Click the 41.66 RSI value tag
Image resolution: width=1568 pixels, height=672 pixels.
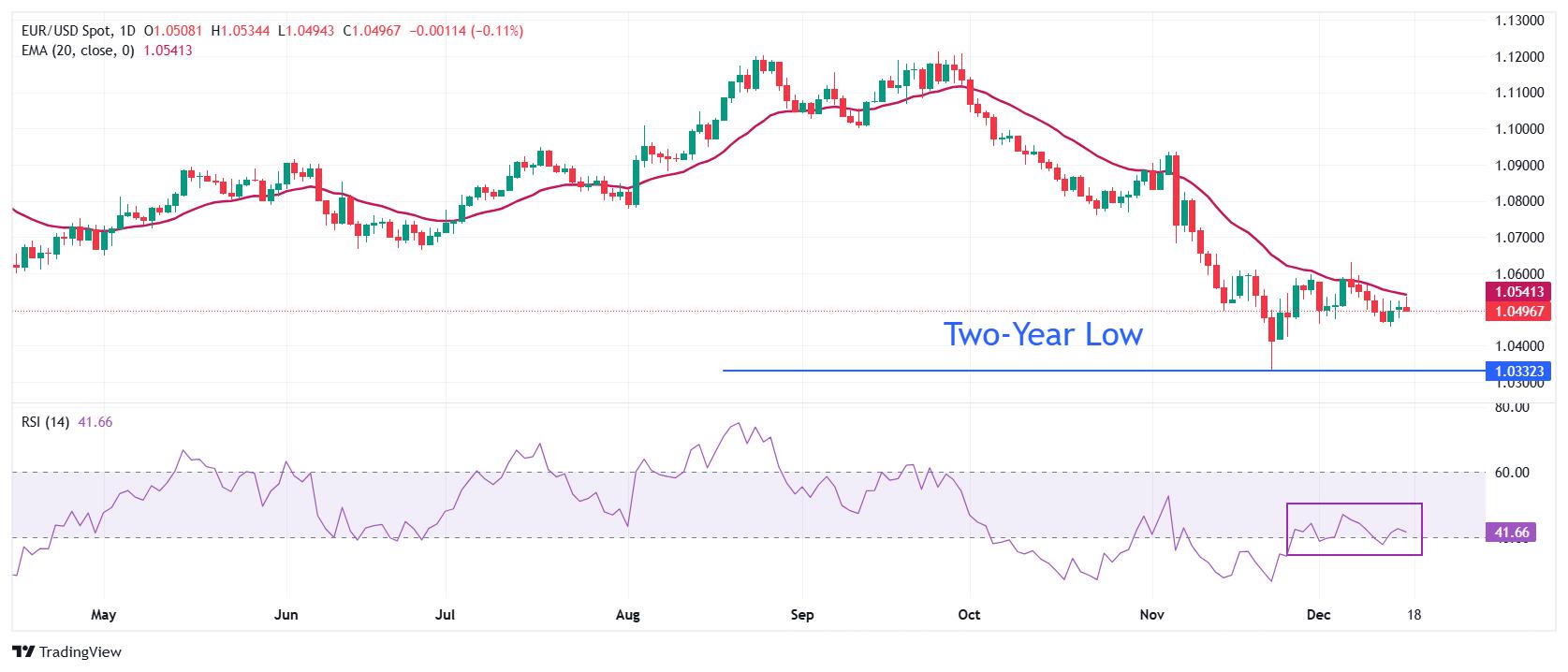[1512, 533]
